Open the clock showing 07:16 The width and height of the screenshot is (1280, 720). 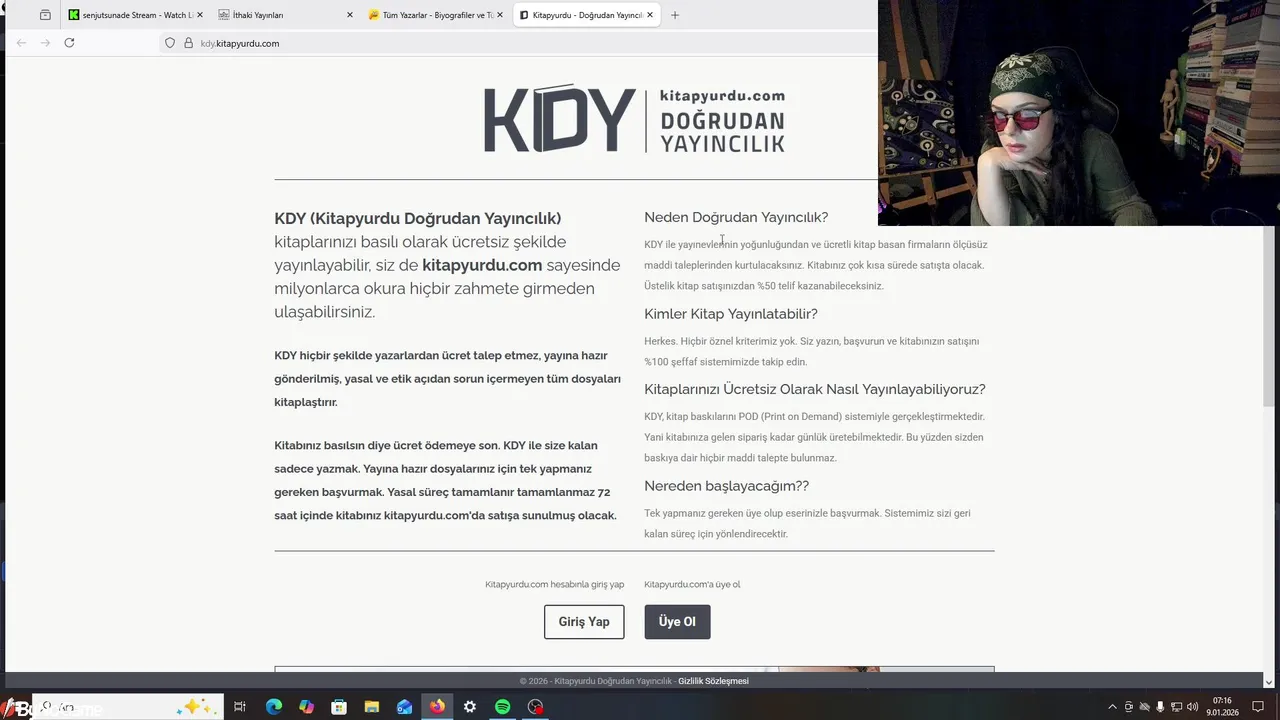pos(1222,707)
